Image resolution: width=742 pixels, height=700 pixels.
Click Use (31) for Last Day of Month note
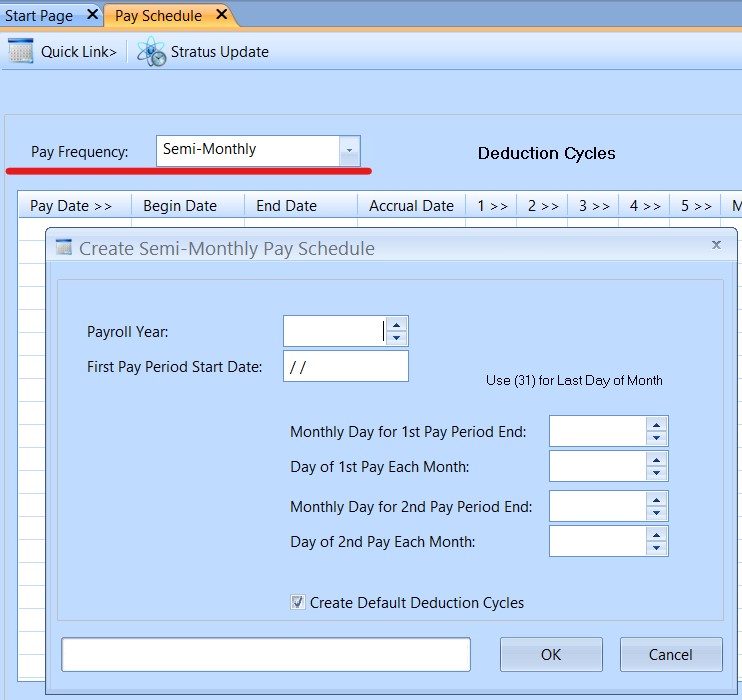point(574,381)
